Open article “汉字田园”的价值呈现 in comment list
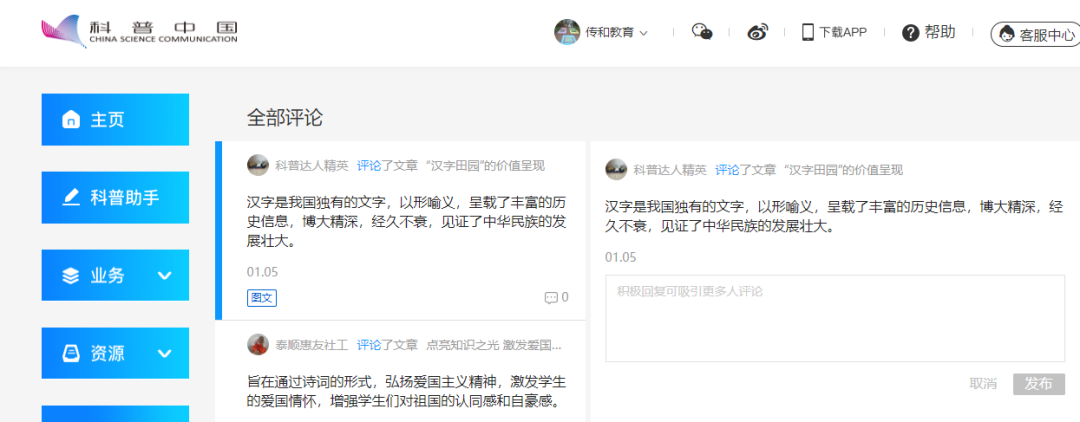 click(x=486, y=165)
